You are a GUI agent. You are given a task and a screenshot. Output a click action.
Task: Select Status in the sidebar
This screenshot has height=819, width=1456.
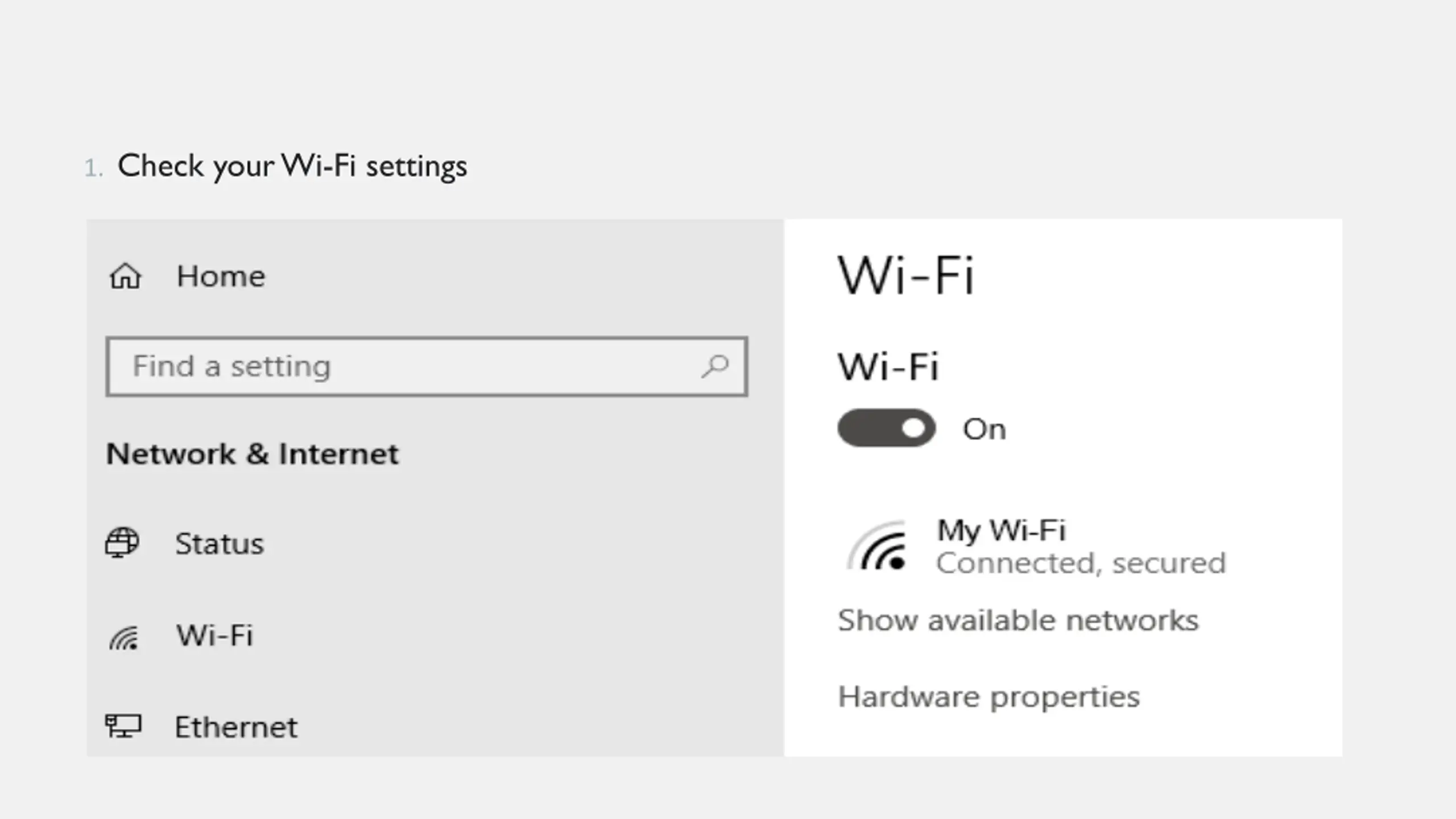[x=220, y=544]
